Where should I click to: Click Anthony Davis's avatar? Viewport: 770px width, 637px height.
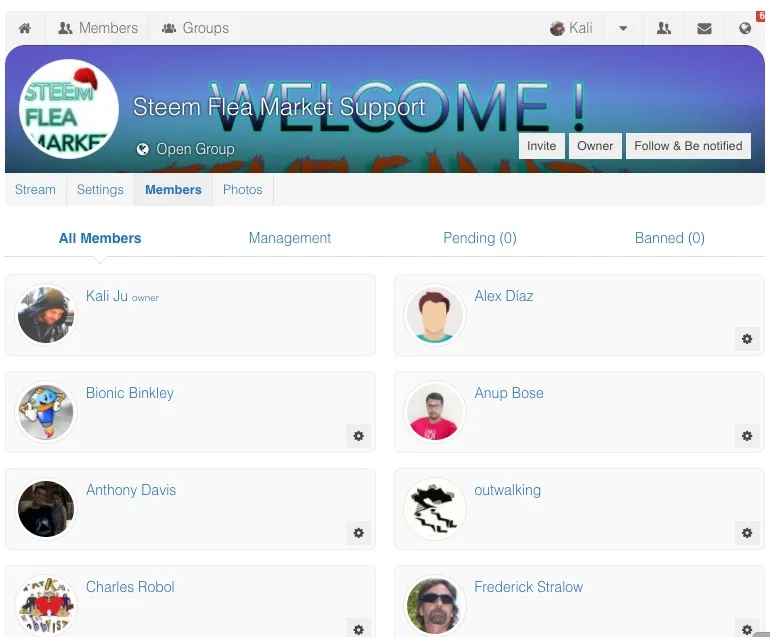coord(46,509)
